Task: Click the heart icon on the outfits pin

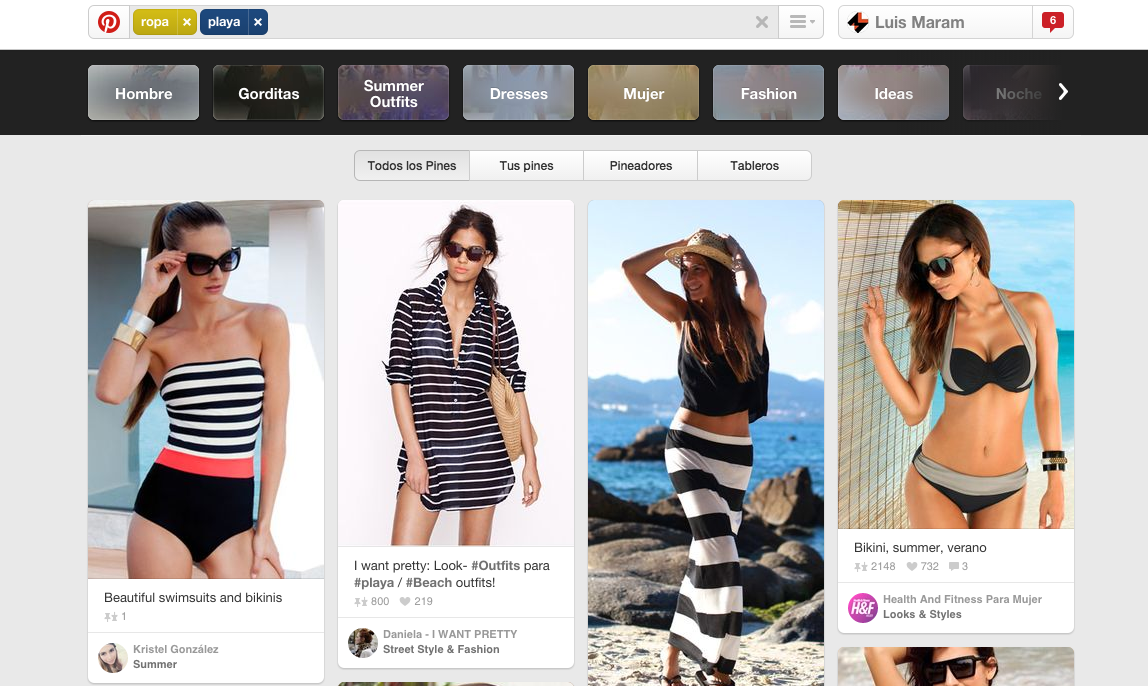Action: 405,601
